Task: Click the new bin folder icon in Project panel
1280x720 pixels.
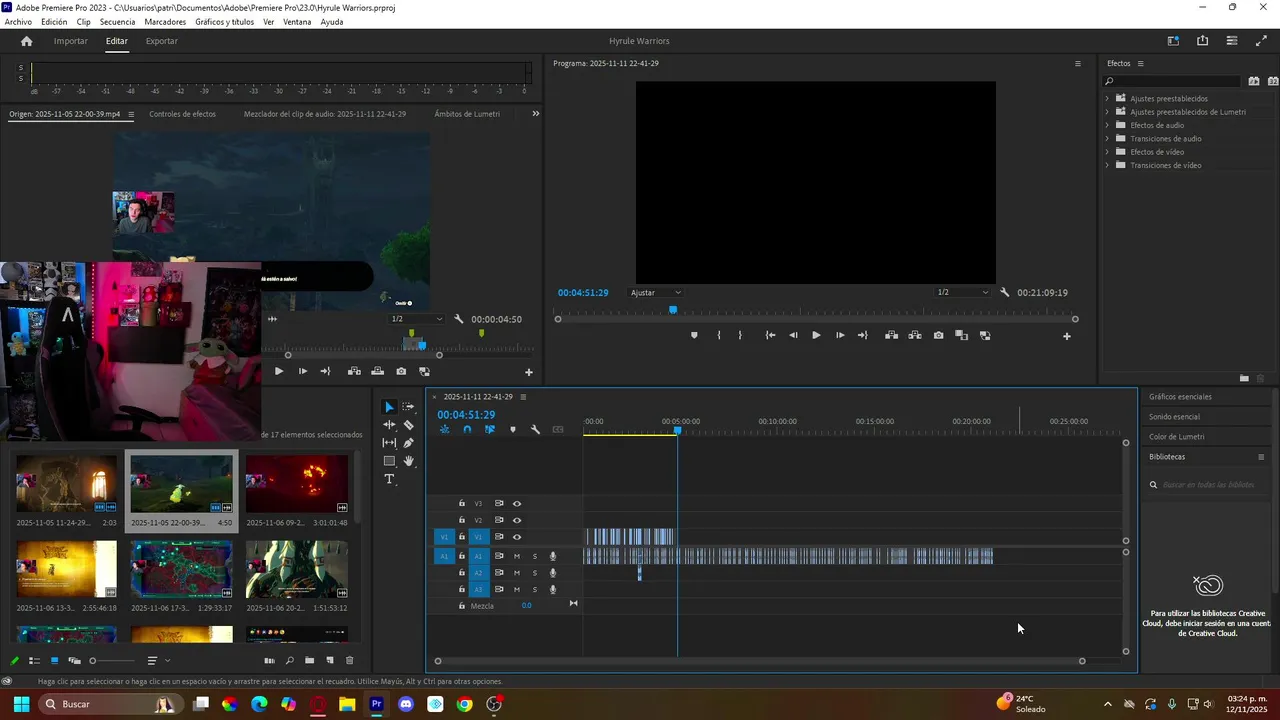Action: click(x=310, y=660)
